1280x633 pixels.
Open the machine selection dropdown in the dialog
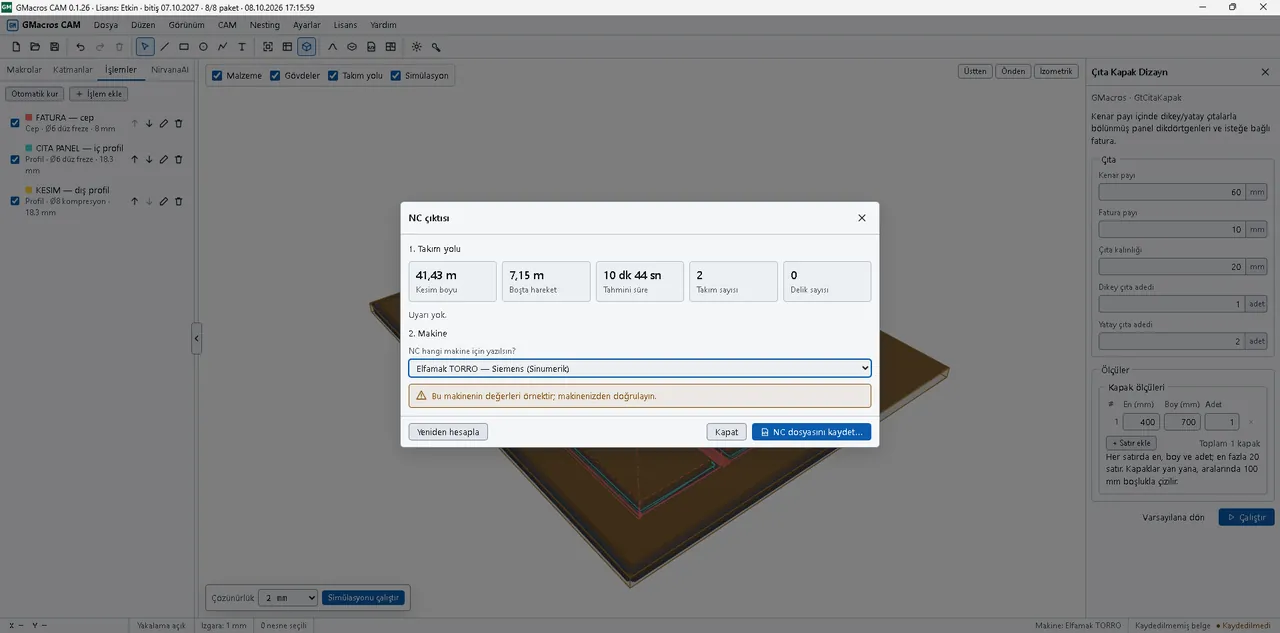[x=640, y=368]
